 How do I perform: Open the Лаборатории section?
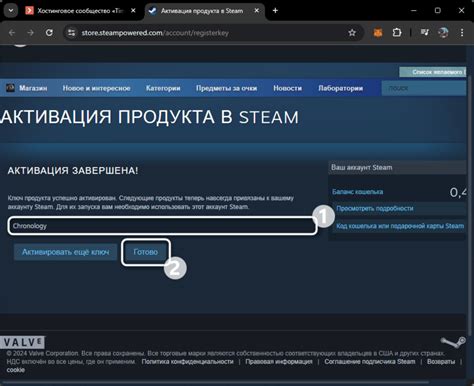(x=340, y=88)
